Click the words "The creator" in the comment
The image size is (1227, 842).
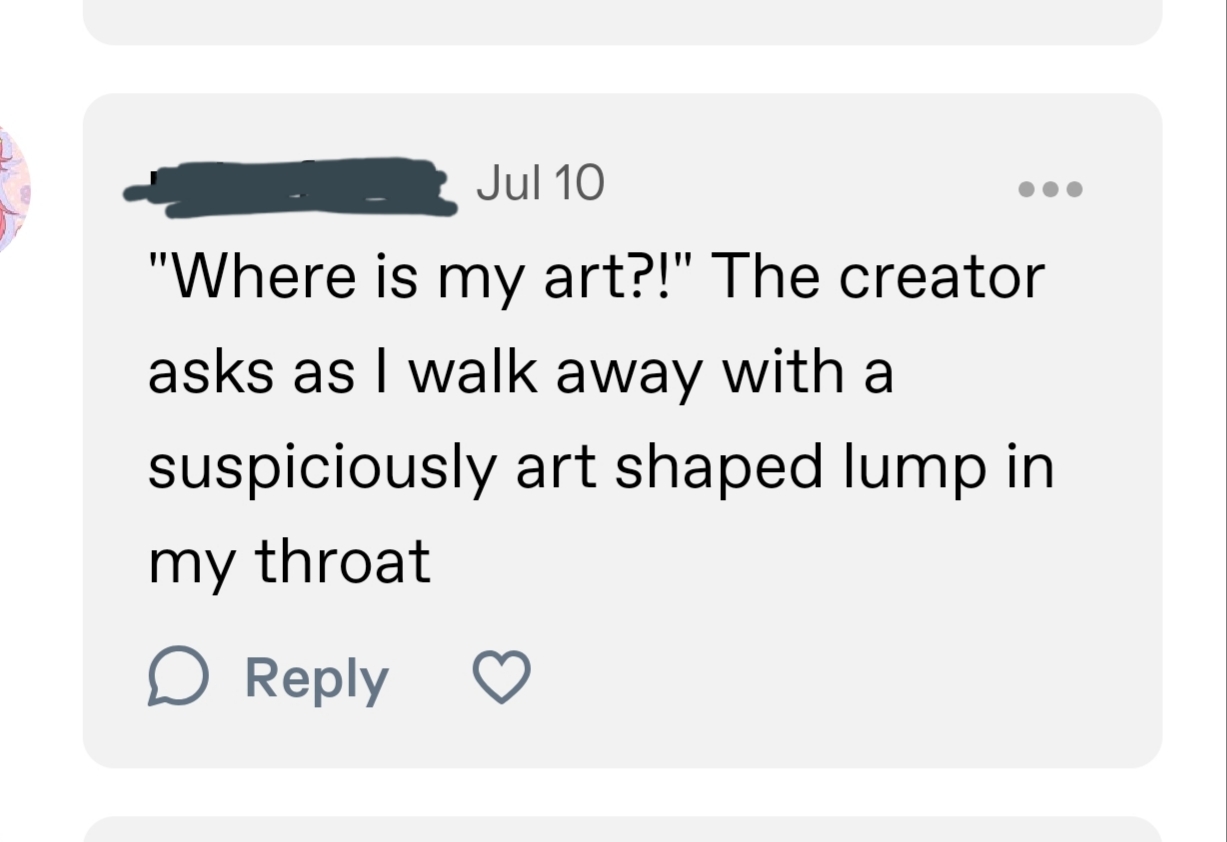[878, 278]
